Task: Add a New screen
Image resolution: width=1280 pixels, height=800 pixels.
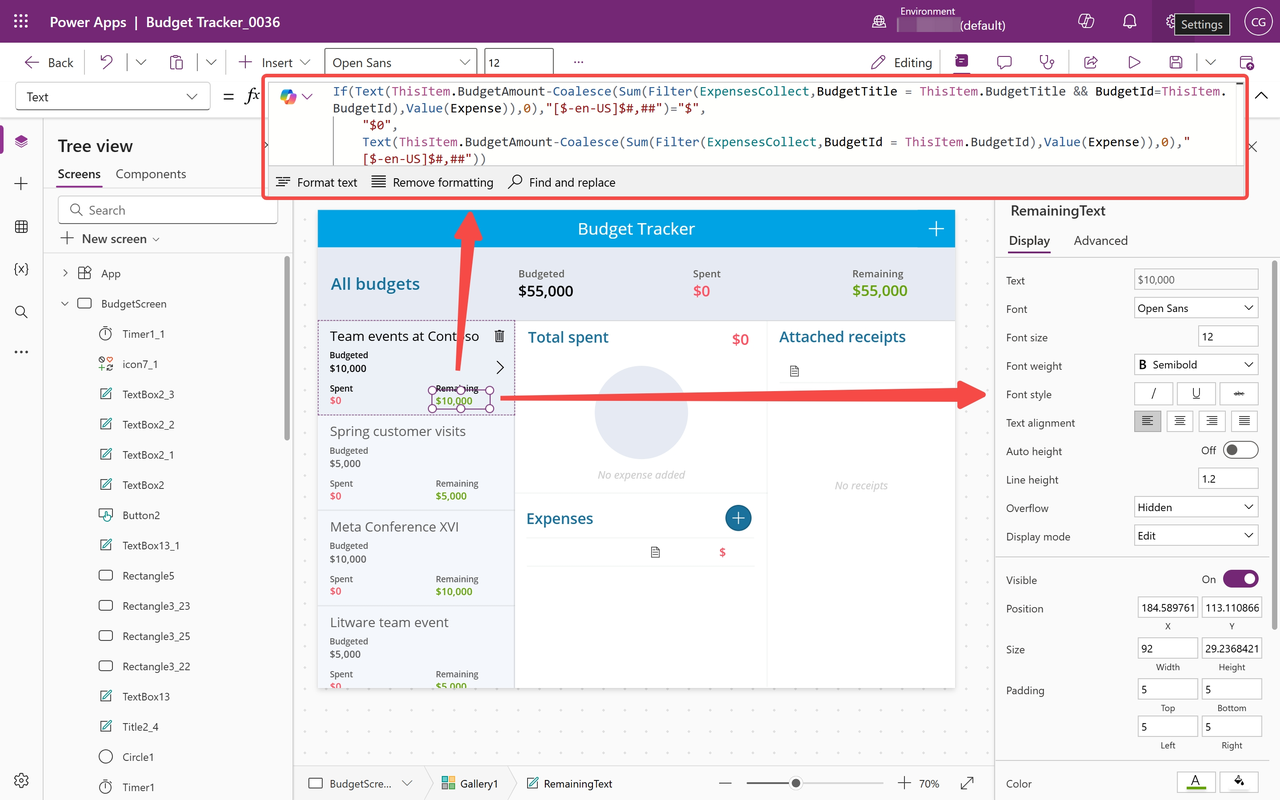Action: [x=110, y=239]
